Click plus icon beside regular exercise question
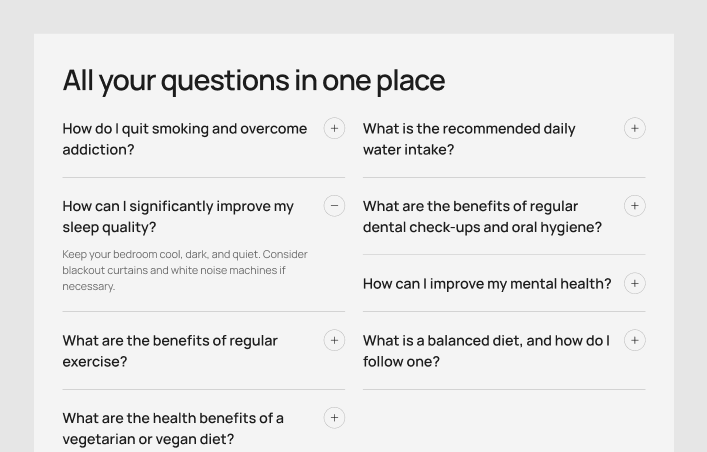 334,340
